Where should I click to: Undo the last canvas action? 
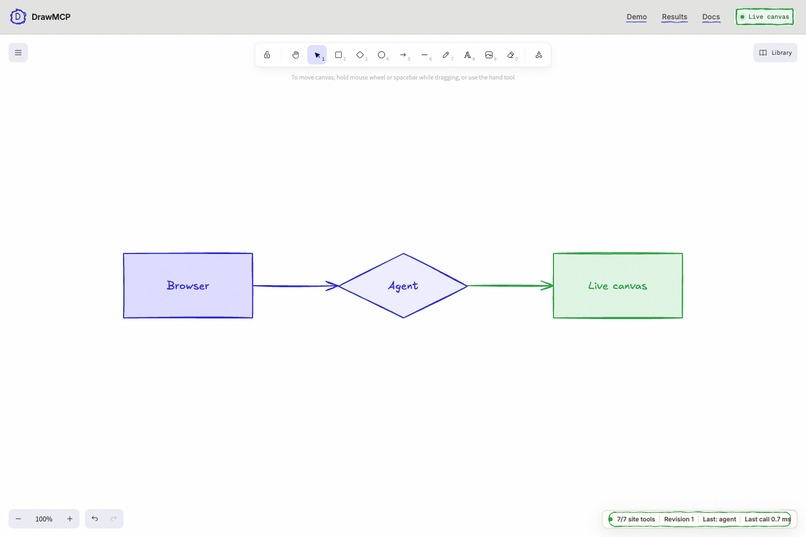pos(95,519)
